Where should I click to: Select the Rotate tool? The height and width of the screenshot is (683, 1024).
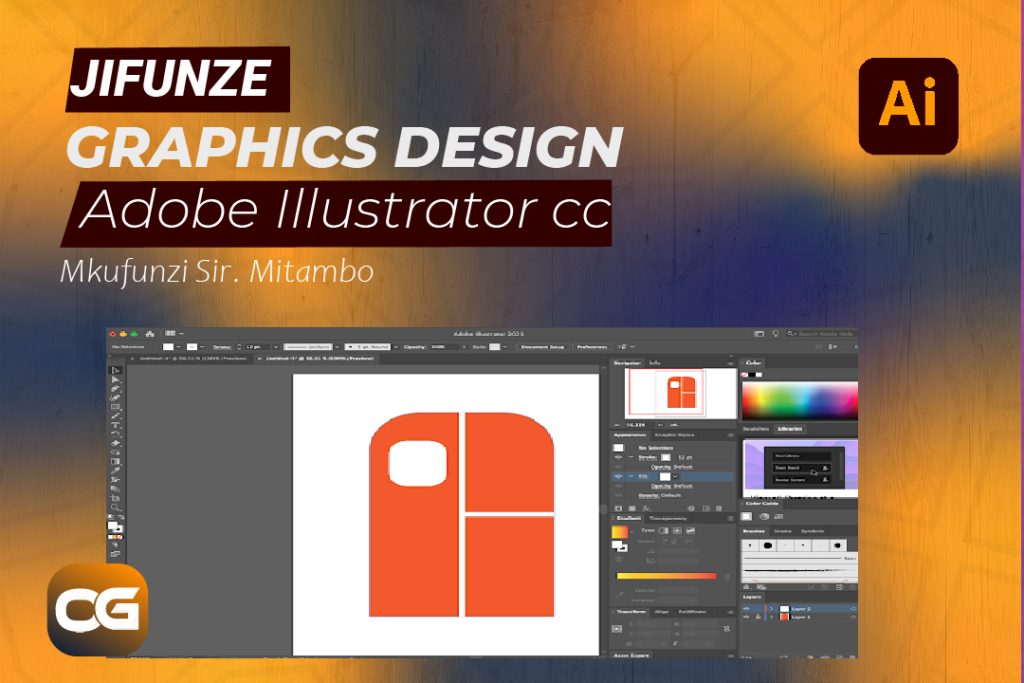pyautogui.click(x=116, y=434)
